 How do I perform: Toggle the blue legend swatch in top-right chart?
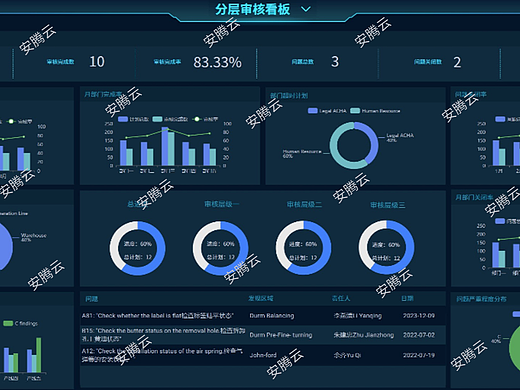click(500, 119)
